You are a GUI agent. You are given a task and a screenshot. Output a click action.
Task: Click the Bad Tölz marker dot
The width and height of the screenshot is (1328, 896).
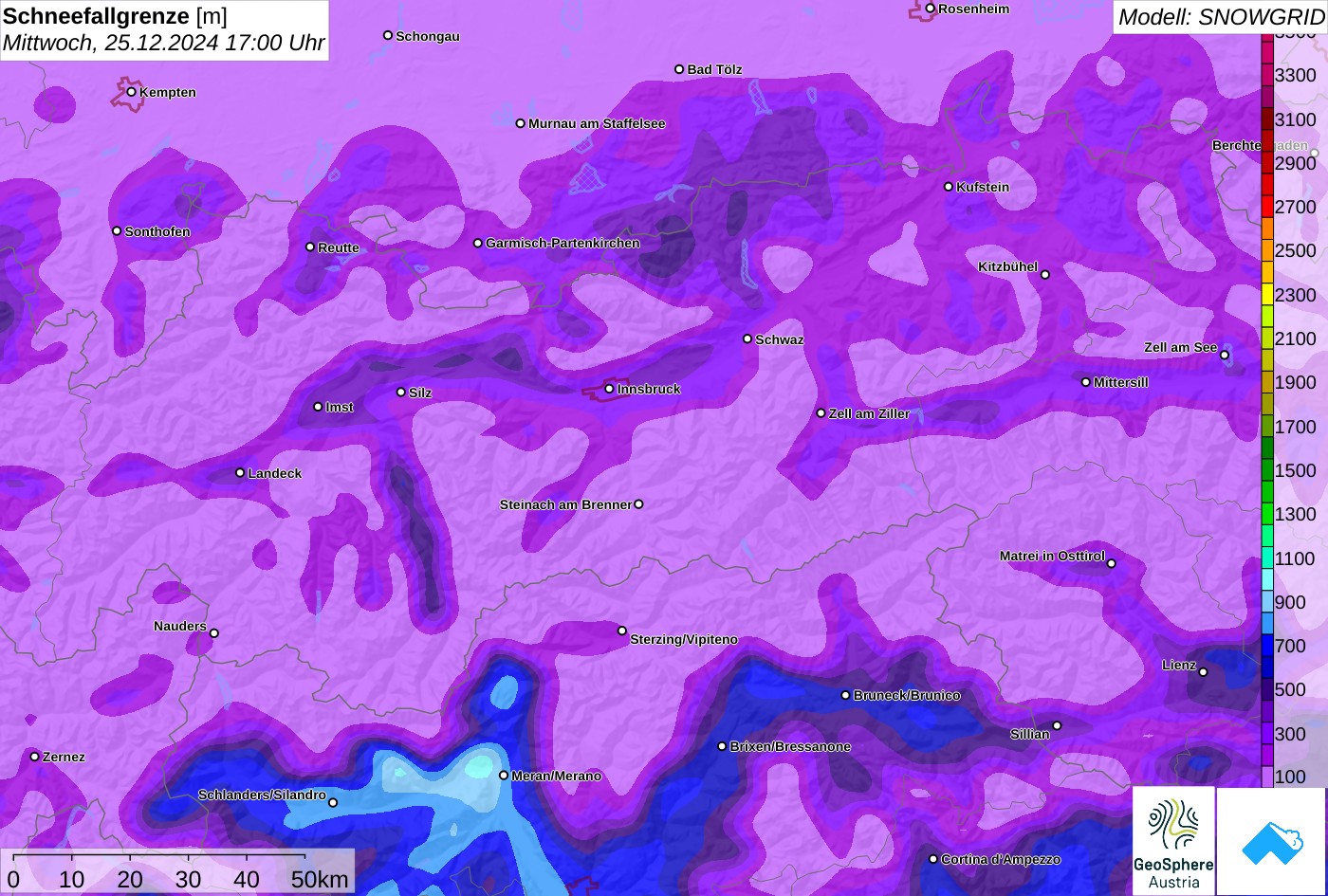coord(679,69)
